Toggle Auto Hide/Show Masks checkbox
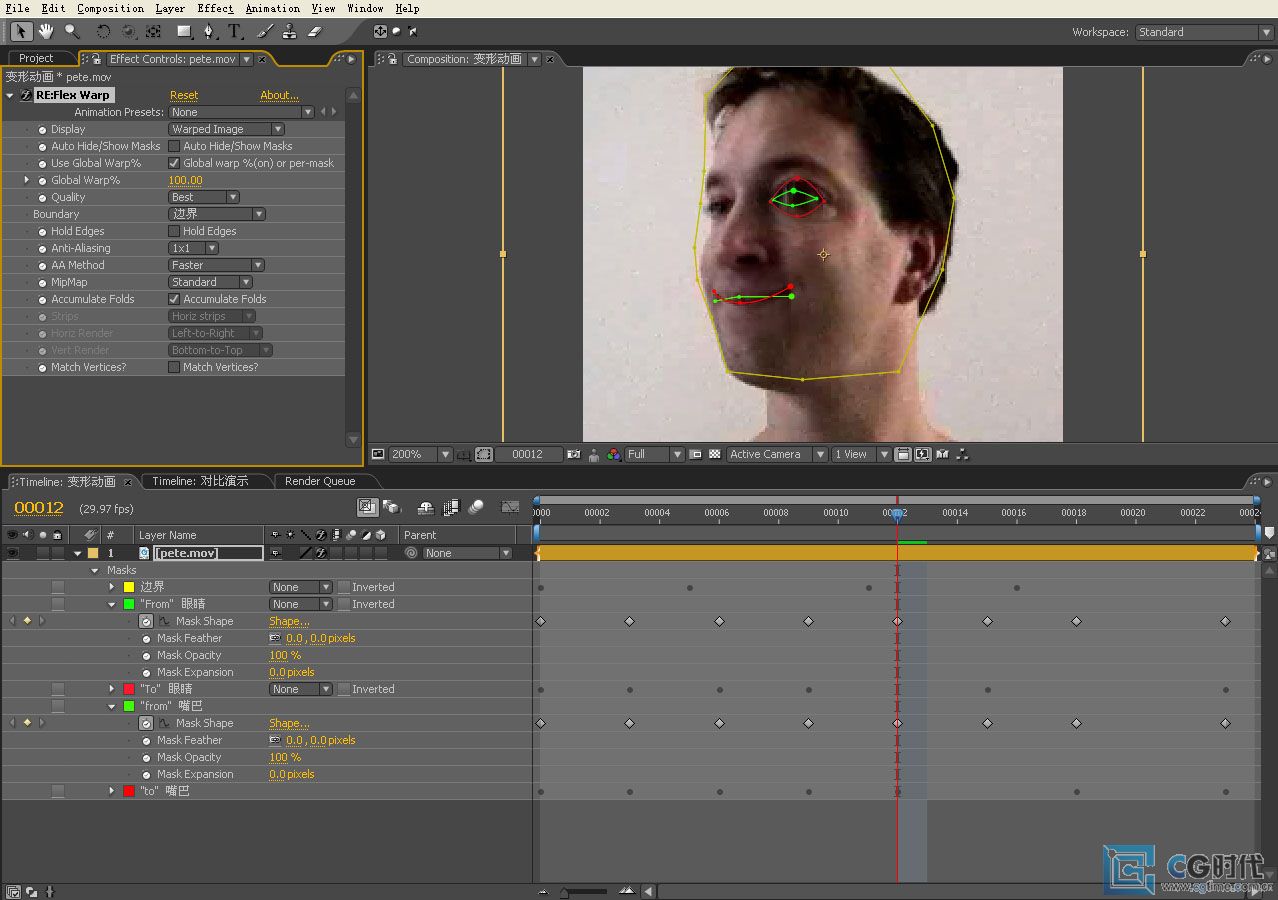The height and width of the screenshot is (900, 1278). pos(174,146)
